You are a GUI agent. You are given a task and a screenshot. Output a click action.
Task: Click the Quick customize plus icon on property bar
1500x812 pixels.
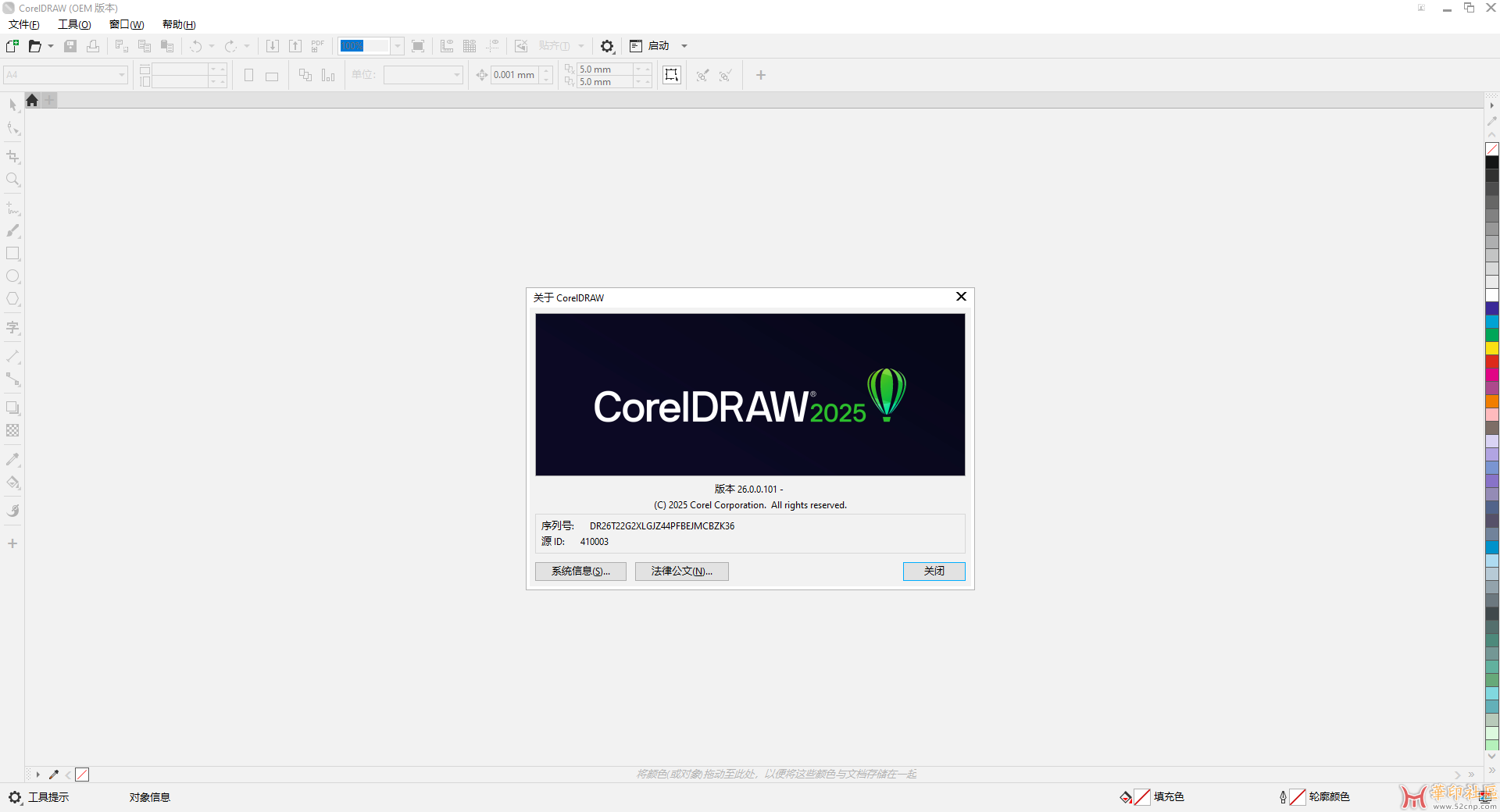coord(761,75)
